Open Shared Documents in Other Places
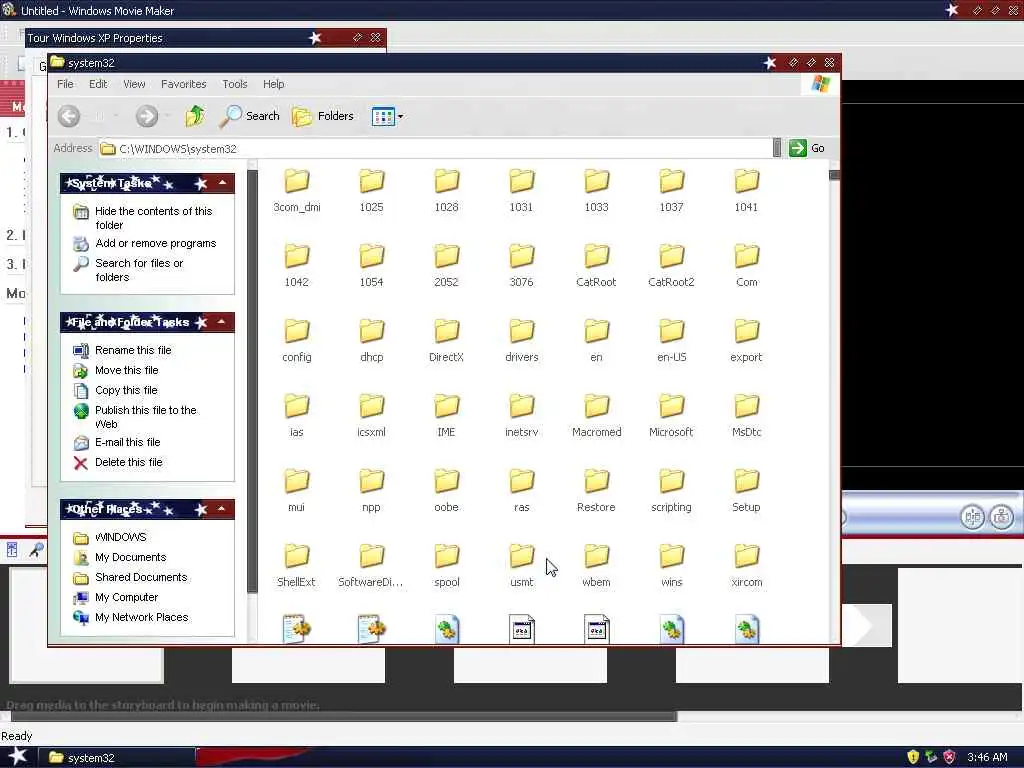The image size is (1024, 768). 141,577
